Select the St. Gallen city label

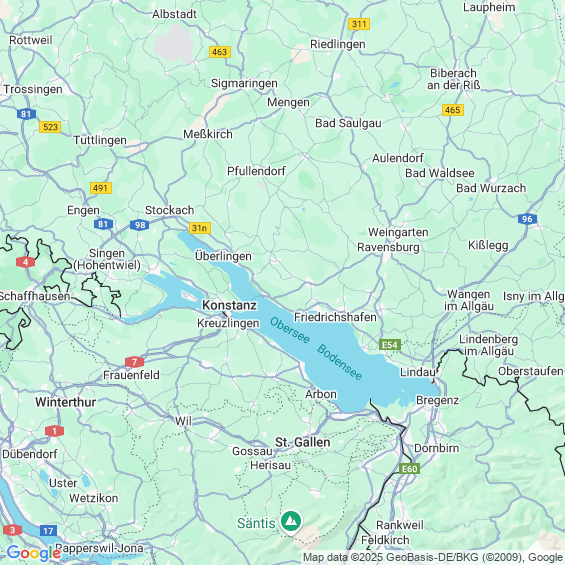pyautogui.click(x=303, y=442)
